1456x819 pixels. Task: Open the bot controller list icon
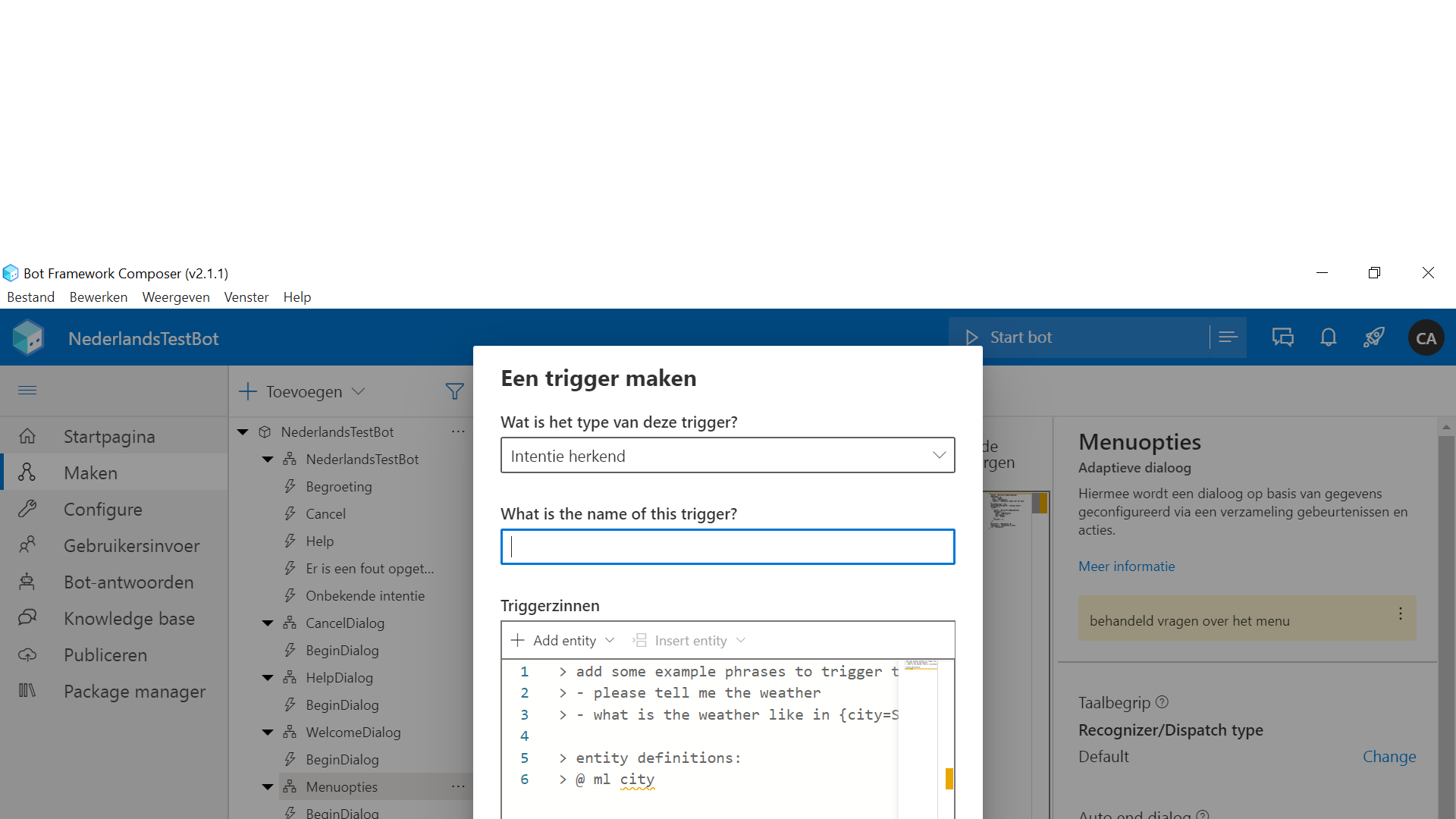point(1228,337)
